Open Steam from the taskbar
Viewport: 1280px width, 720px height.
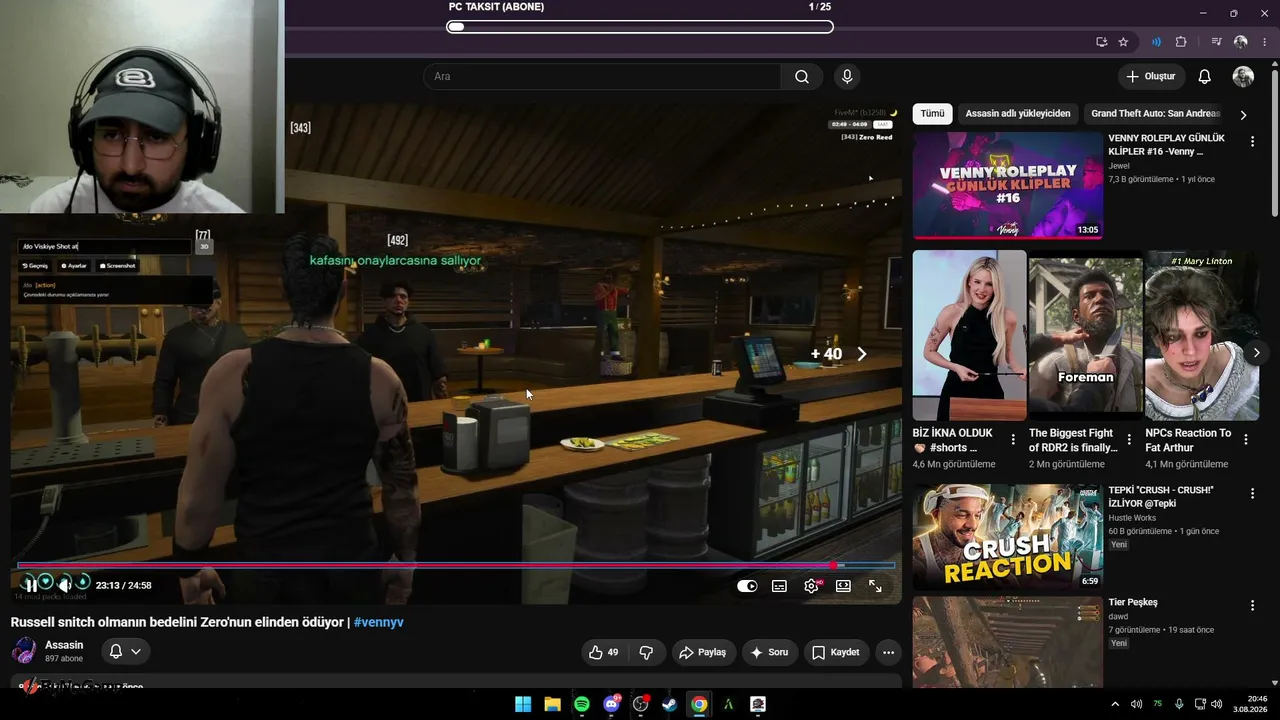pyautogui.click(x=670, y=704)
